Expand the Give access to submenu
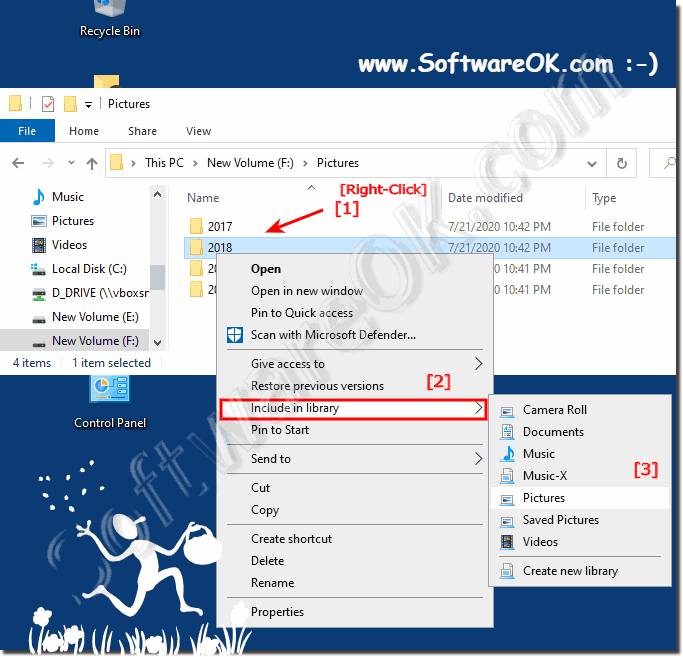Viewport: 683px width, 657px height. pos(355,364)
